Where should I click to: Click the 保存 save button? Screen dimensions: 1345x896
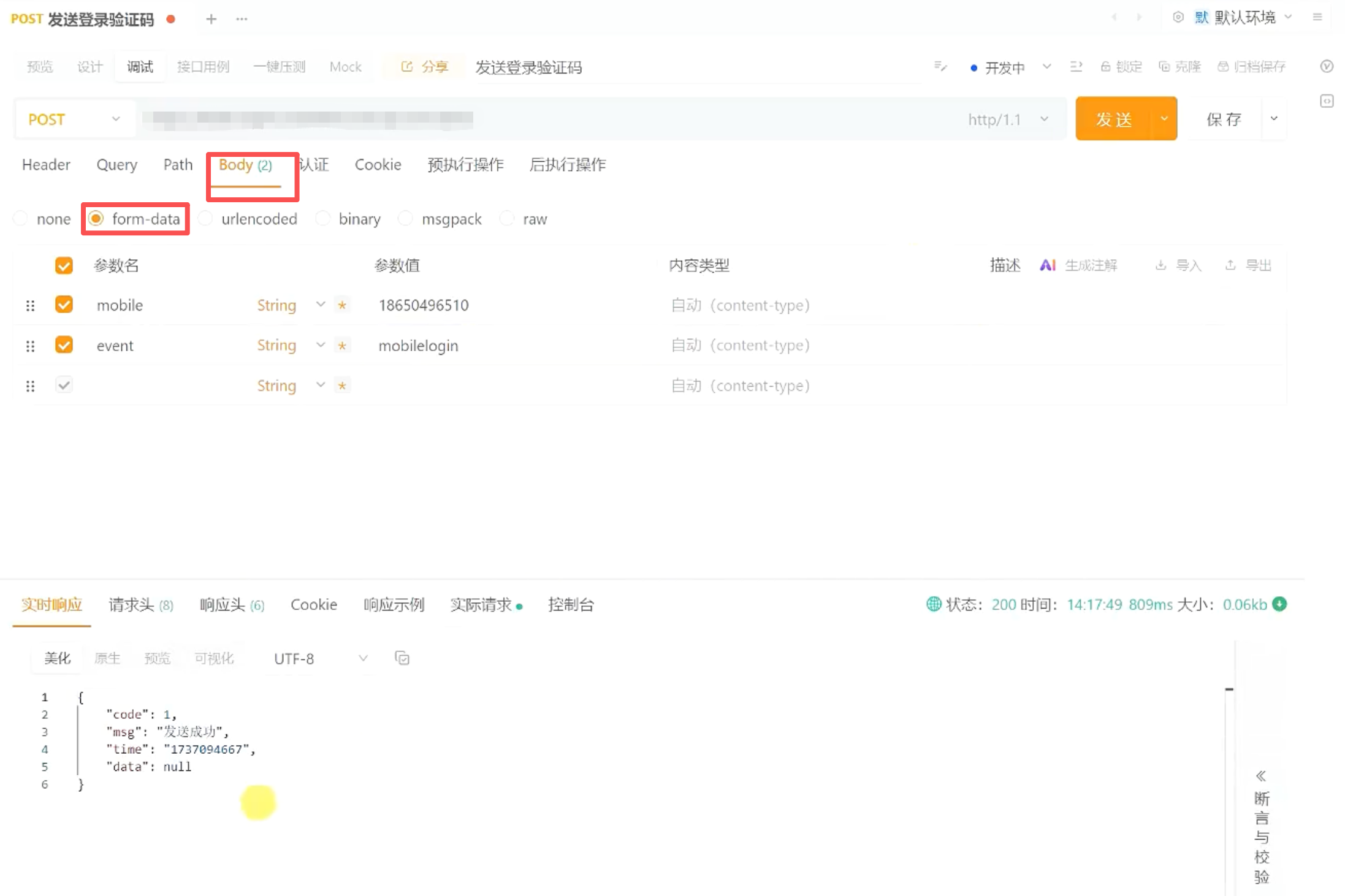click(1224, 119)
